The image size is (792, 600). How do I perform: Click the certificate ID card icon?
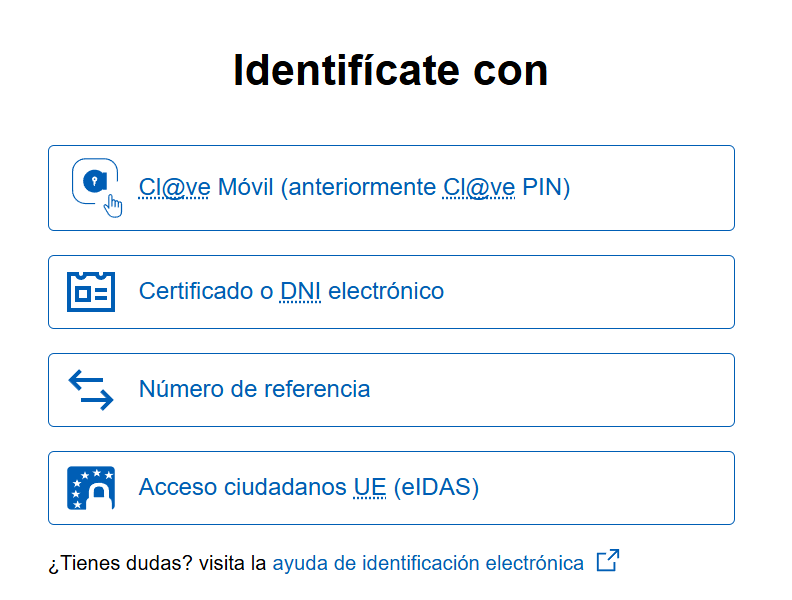[x=91, y=292]
